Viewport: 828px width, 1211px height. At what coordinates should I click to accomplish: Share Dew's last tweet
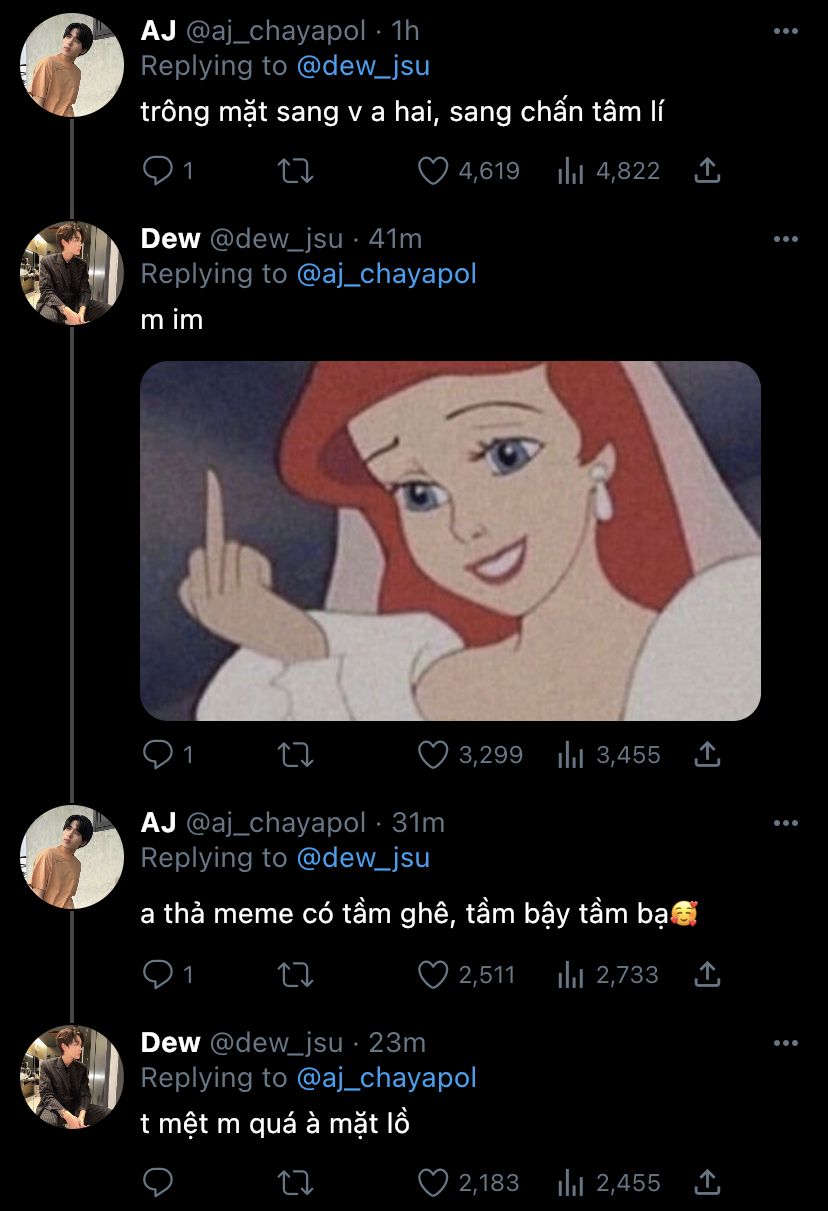pyautogui.click(x=707, y=1184)
